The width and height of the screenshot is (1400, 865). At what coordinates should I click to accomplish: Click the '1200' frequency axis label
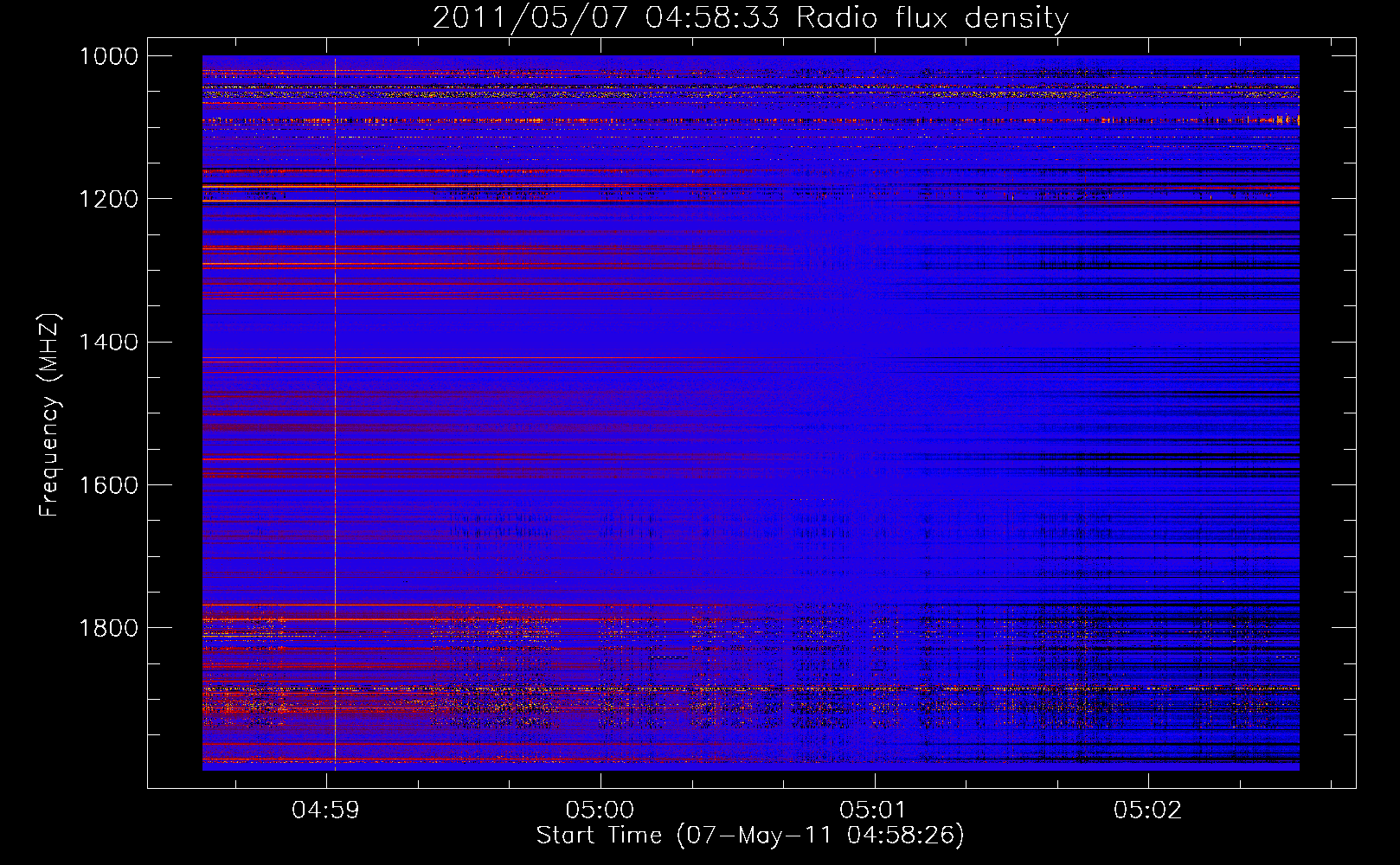[109, 199]
